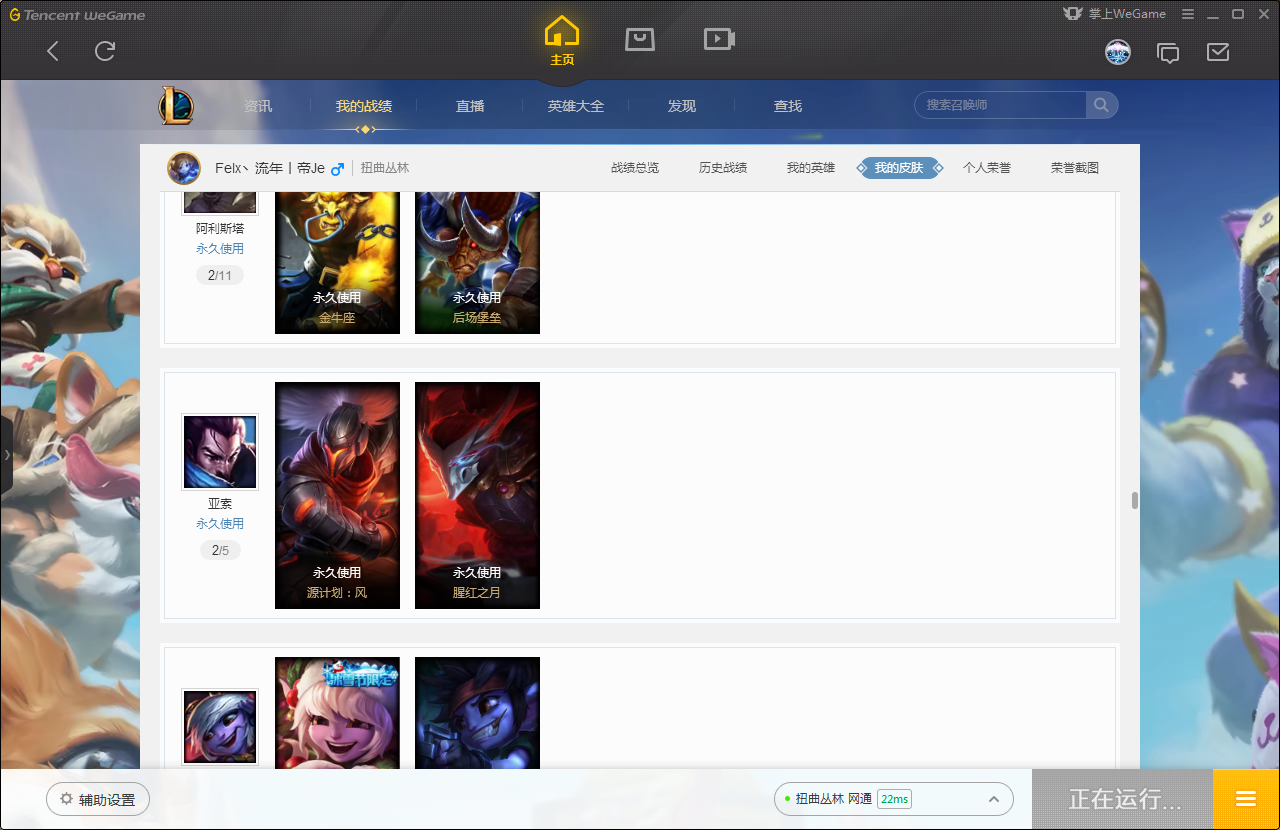
Task: Click the summoner profile avatar
Action: [x=184, y=168]
